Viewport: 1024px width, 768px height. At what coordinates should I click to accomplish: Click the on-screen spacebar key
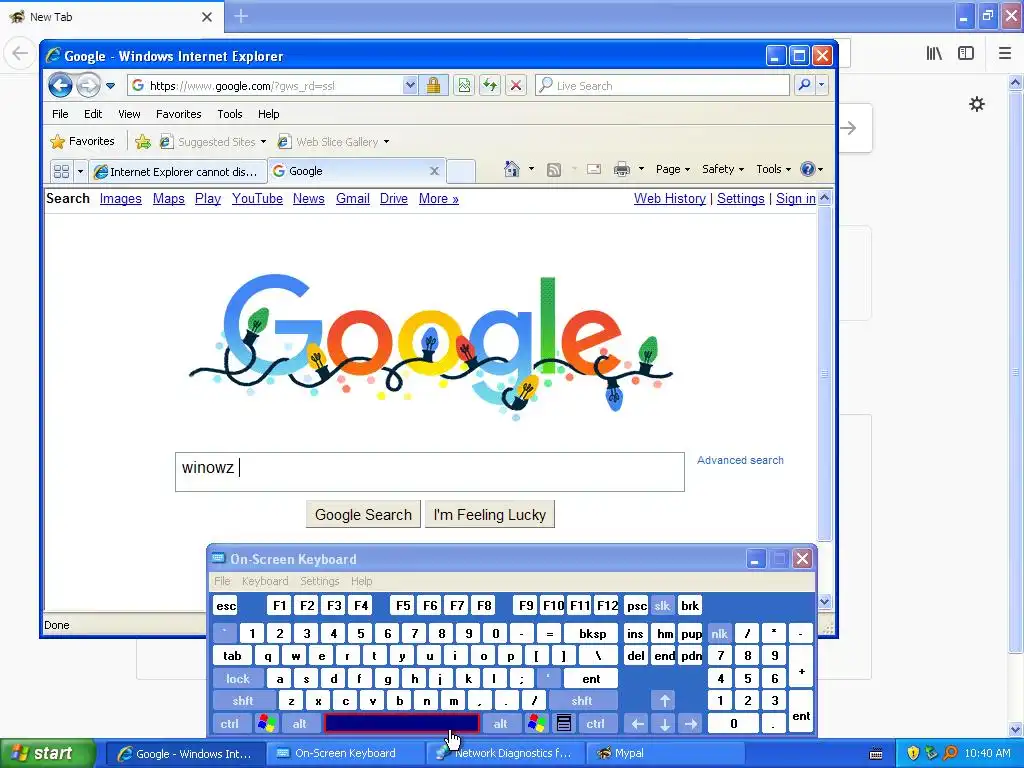[x=402, y=723]
